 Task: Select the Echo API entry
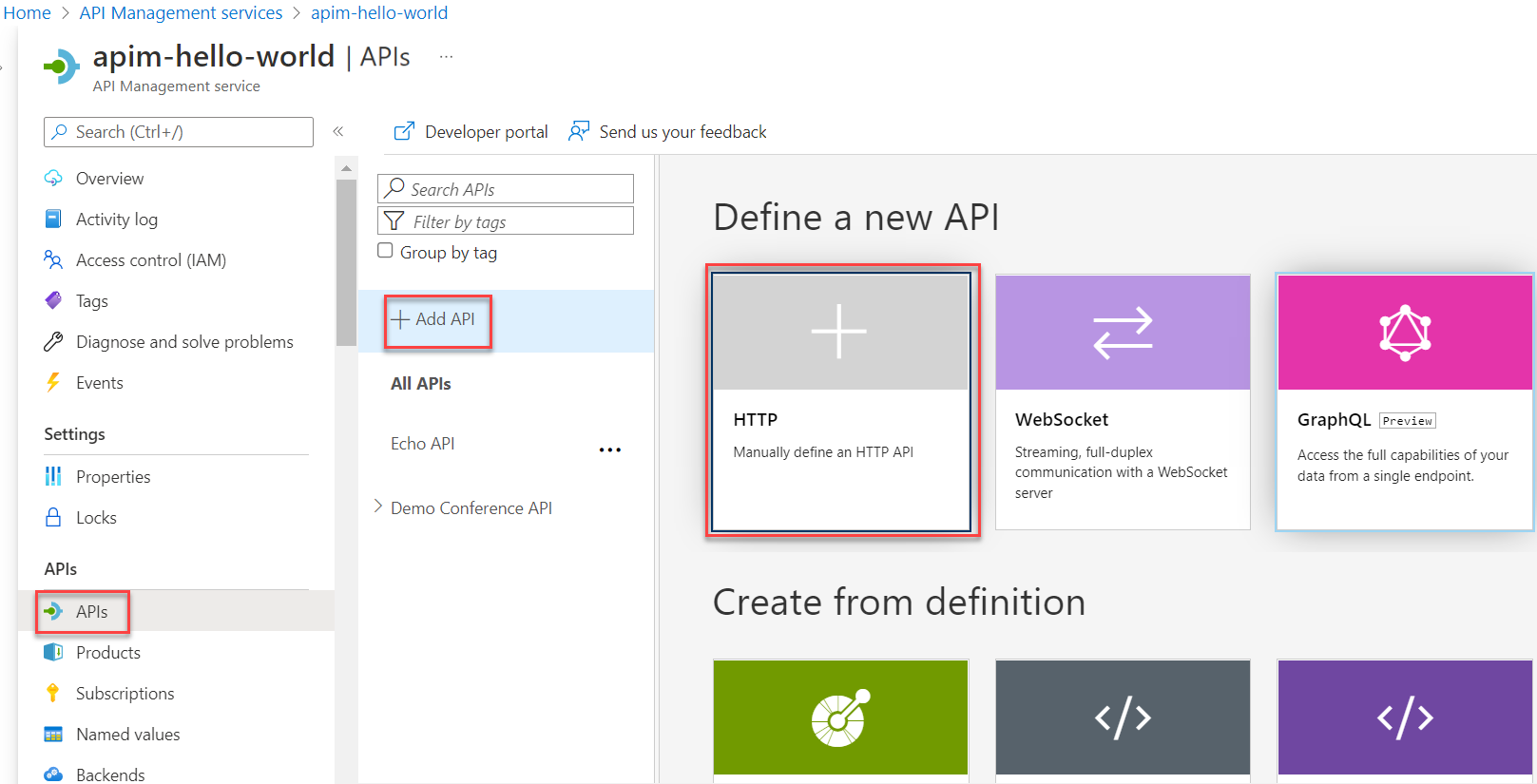pos(423,444)
